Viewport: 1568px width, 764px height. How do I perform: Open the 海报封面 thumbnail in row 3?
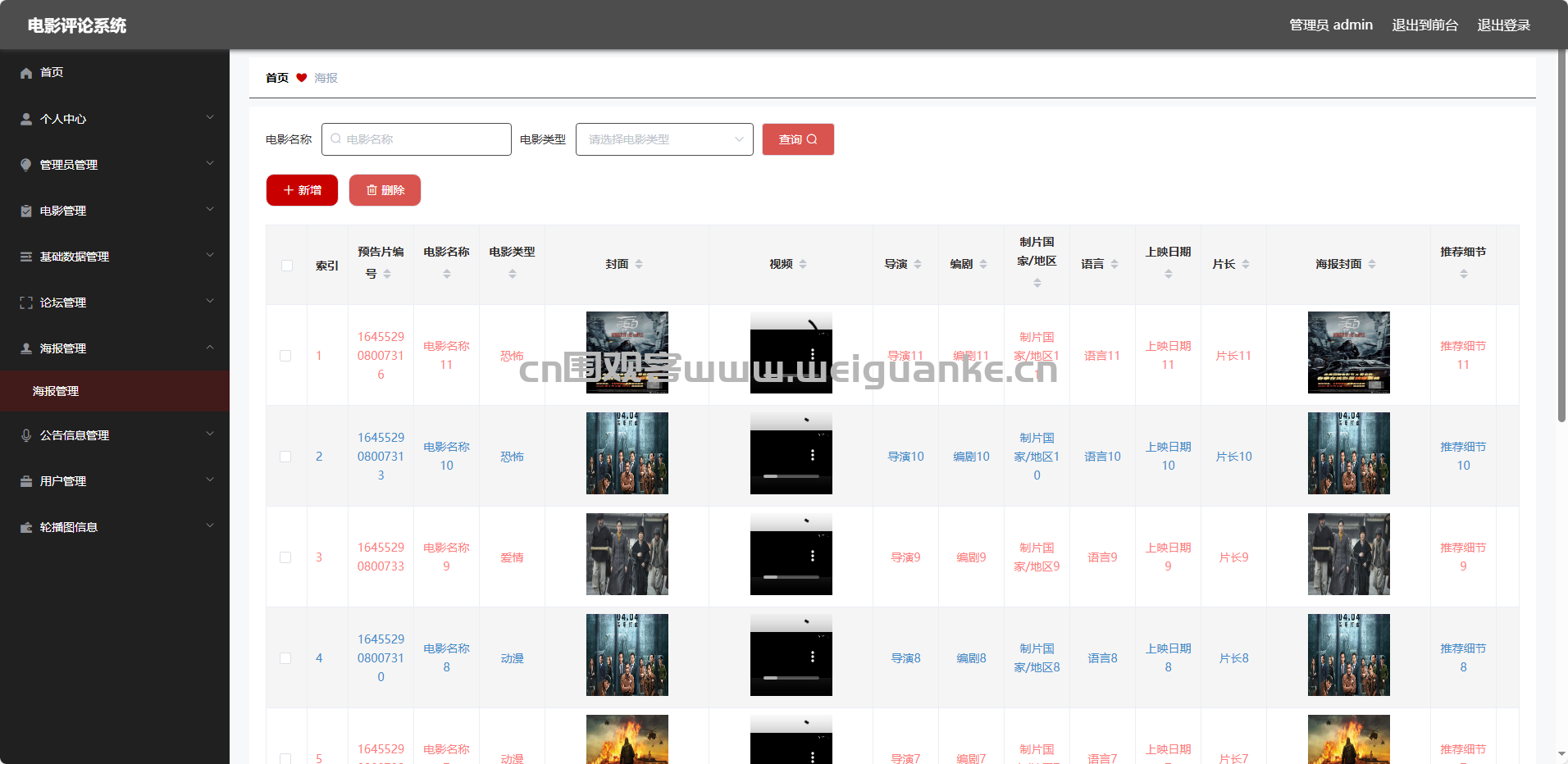(x=1349, y=554)
